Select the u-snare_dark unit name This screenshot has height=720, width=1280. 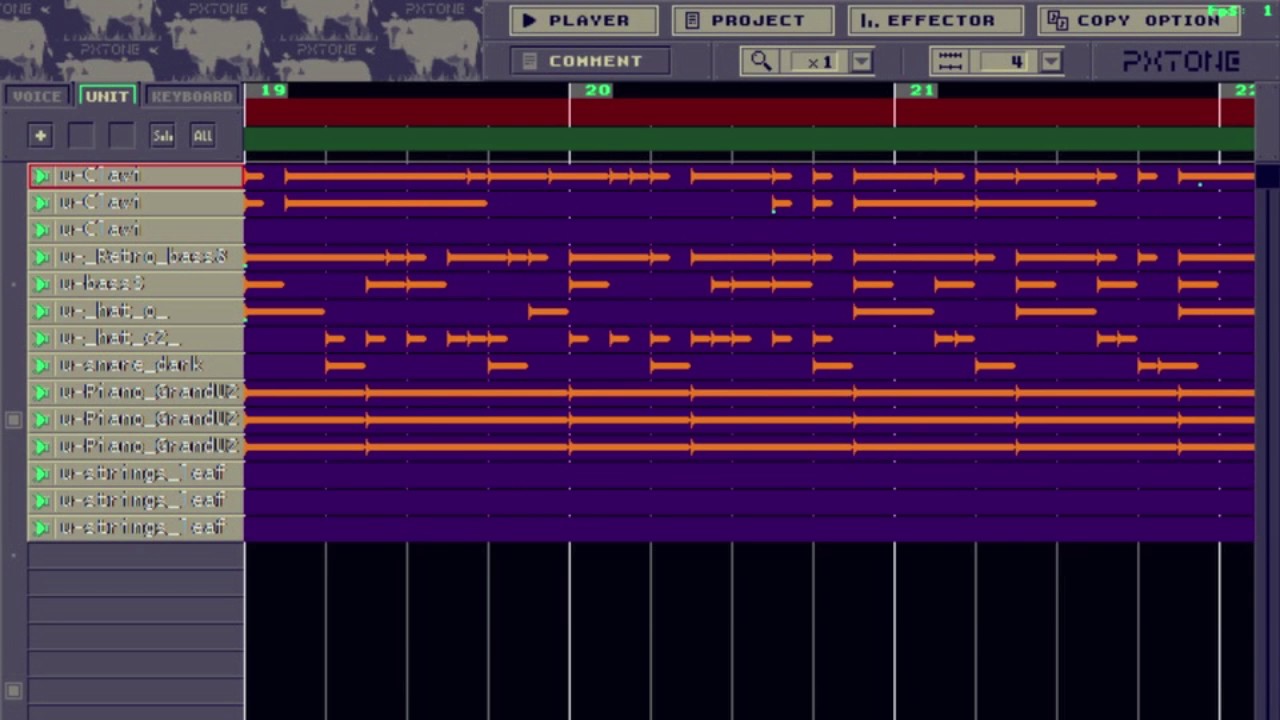click(131, 365)
